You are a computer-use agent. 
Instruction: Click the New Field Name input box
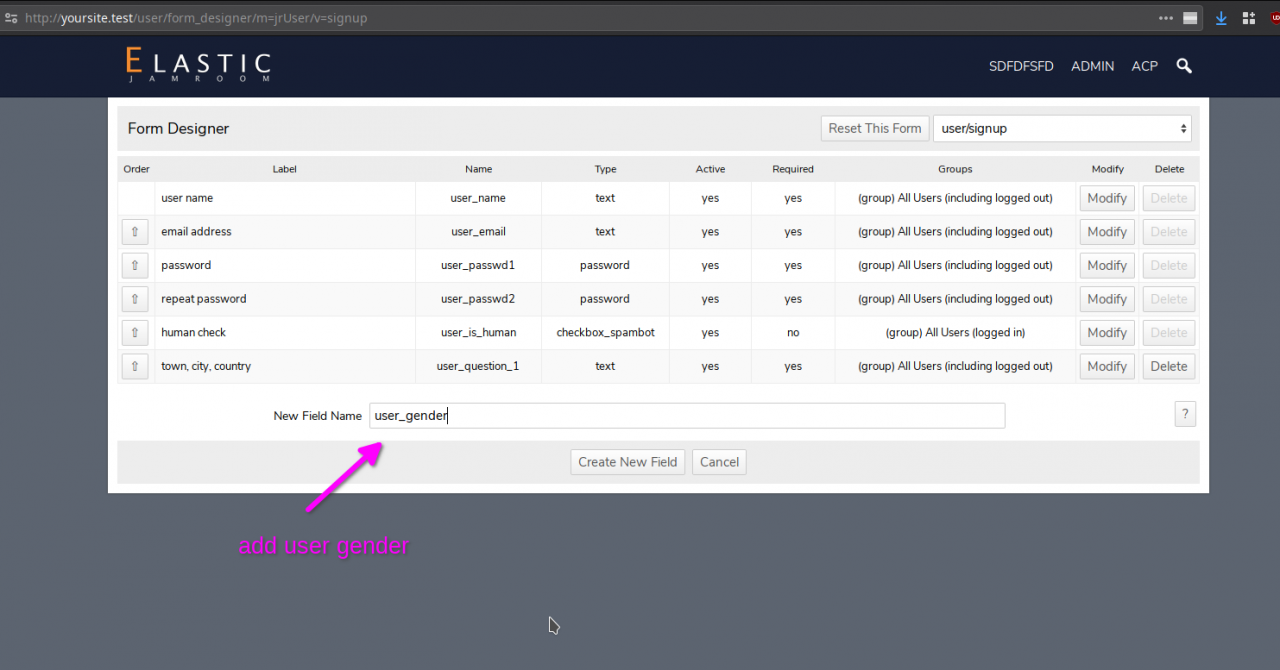(686, 416)
